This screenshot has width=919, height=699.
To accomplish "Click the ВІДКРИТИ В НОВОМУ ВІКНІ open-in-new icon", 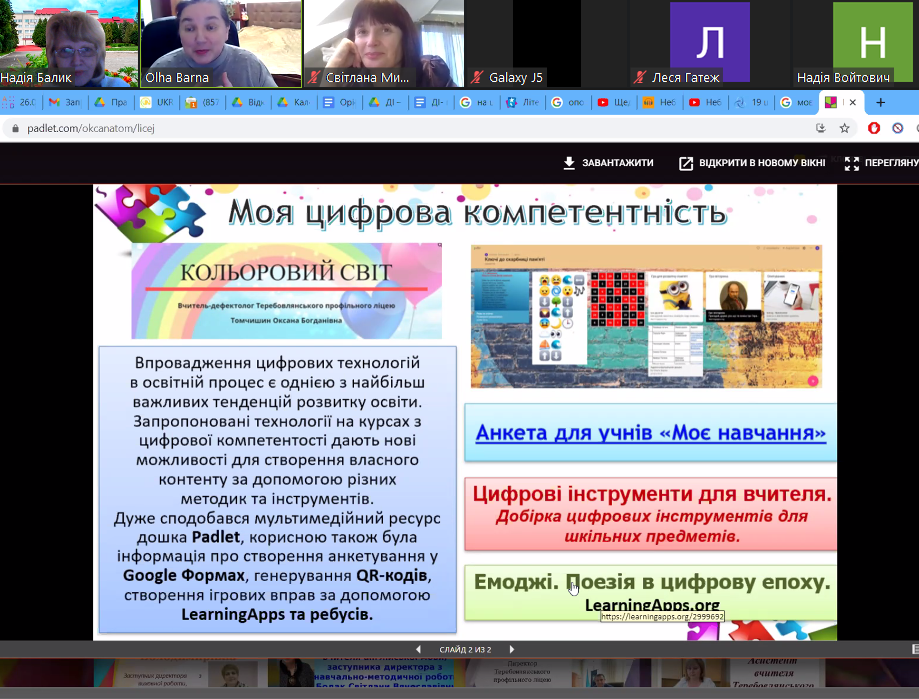I will point(685,160).
